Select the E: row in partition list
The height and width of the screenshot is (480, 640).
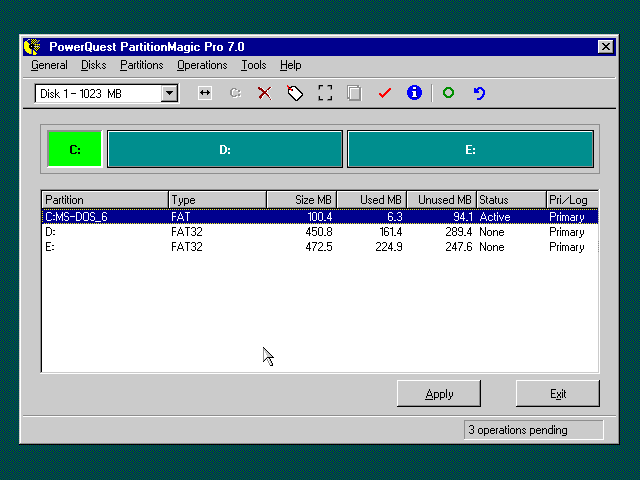(320, 247)
